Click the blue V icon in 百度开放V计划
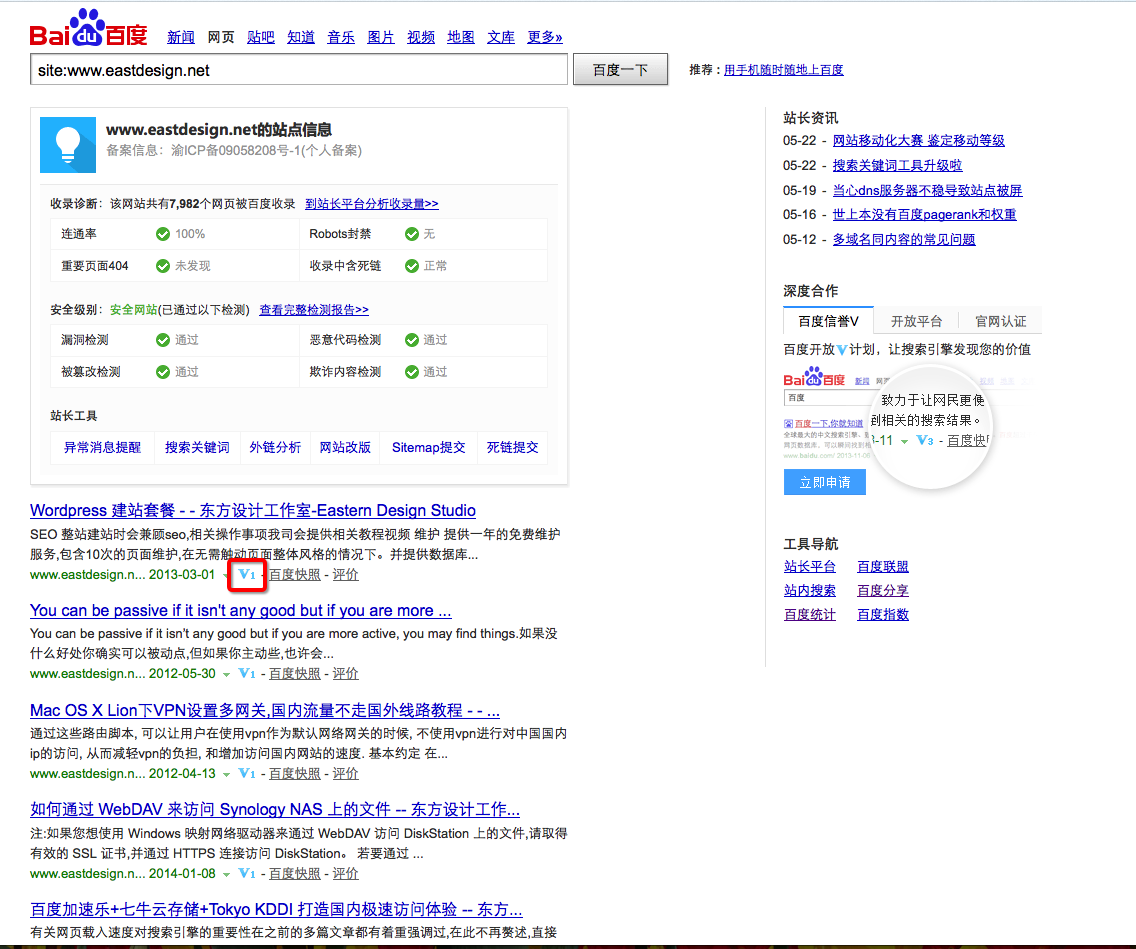Screen dimensions: 1136x949 [x=842, y=350]
